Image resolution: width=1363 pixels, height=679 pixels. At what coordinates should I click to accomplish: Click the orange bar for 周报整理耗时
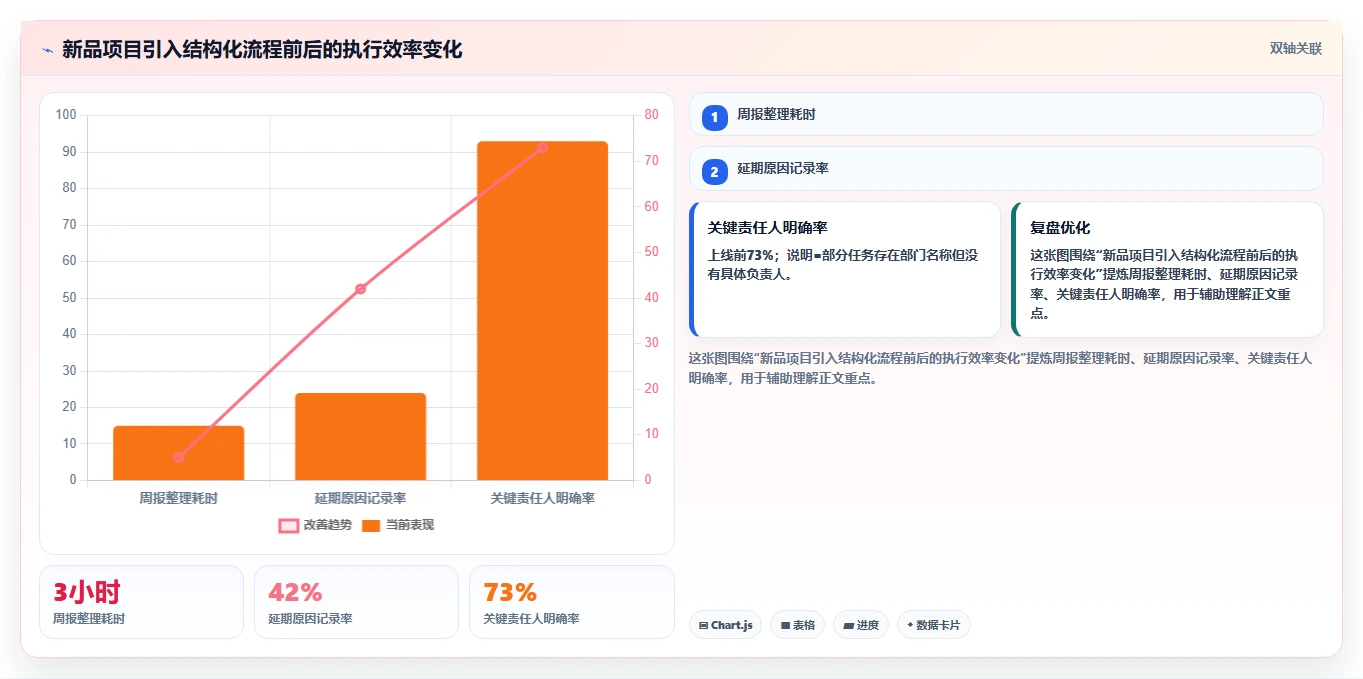(x=179, y=453)
